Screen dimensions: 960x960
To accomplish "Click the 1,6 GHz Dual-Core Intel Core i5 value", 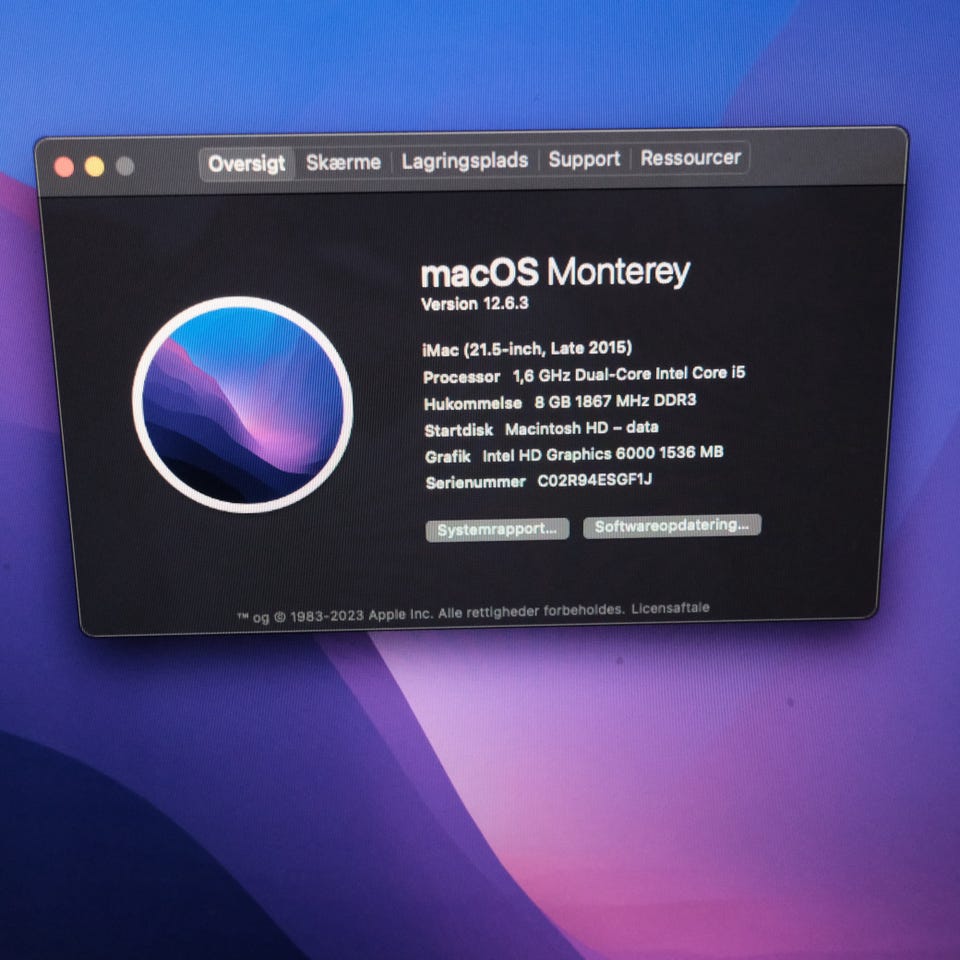I will (x=629, y=374).
